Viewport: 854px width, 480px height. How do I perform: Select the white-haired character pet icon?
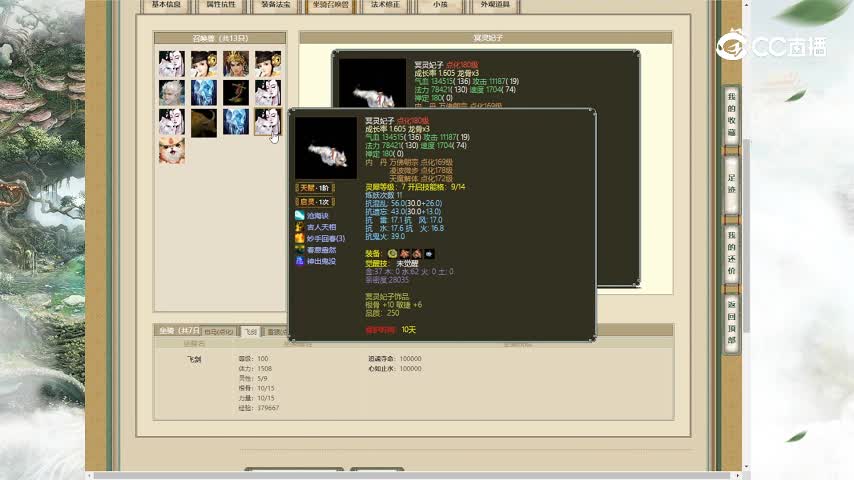171,93
